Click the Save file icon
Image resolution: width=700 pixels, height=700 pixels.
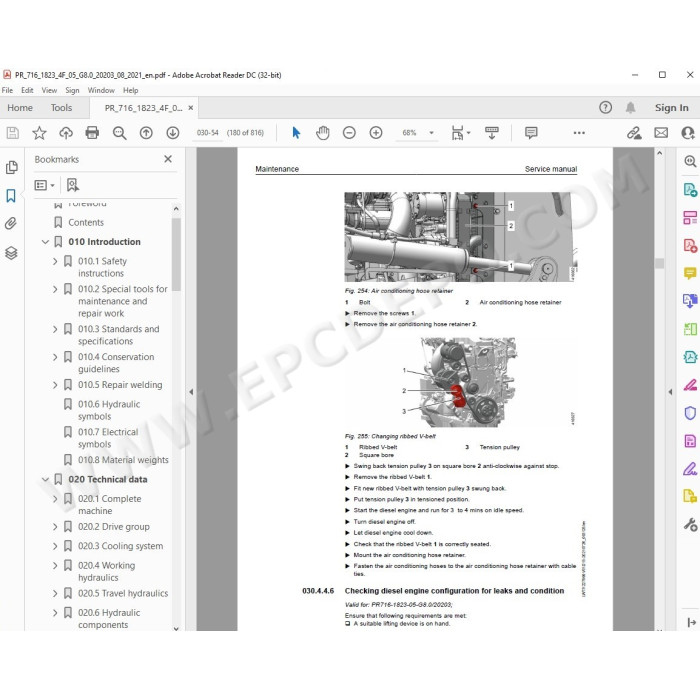(x=12, y=133)
